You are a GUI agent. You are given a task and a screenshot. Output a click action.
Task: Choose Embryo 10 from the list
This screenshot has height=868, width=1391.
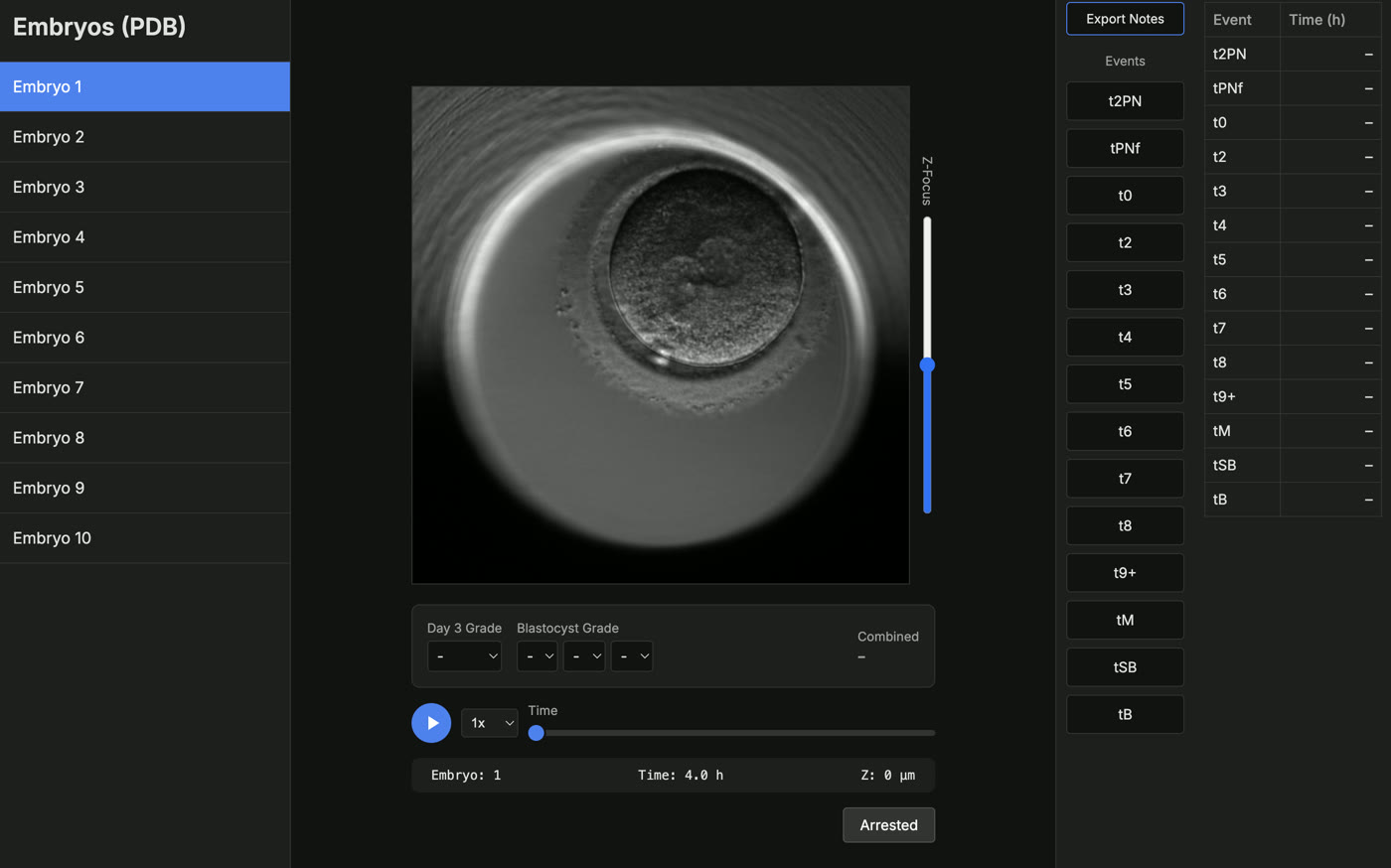(145, 538)
